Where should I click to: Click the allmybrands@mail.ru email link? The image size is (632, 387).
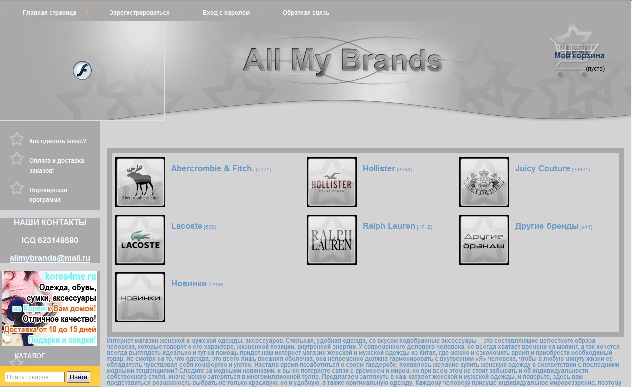50,258
